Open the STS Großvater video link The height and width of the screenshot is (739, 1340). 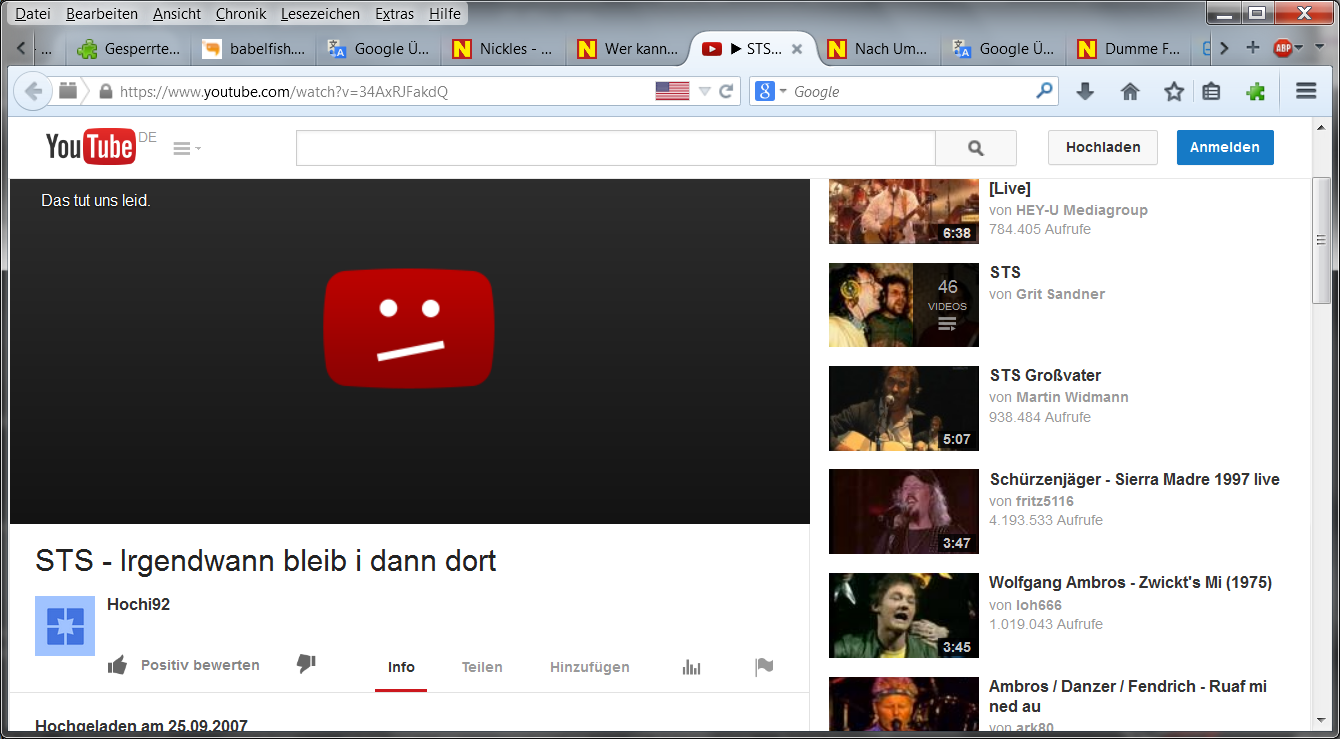[1045, 375]
